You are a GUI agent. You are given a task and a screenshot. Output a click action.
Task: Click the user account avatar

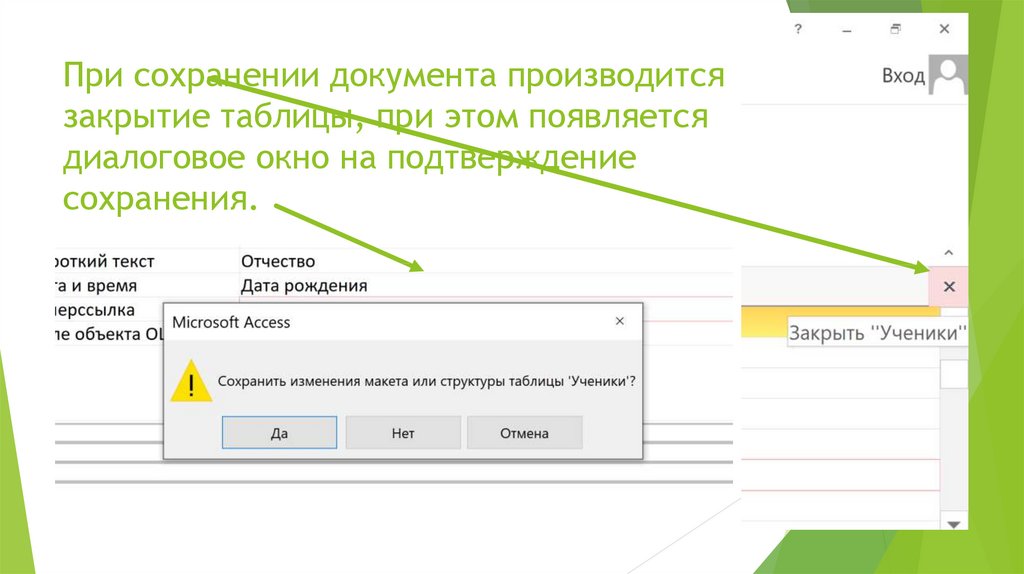(x=948, y=74)
